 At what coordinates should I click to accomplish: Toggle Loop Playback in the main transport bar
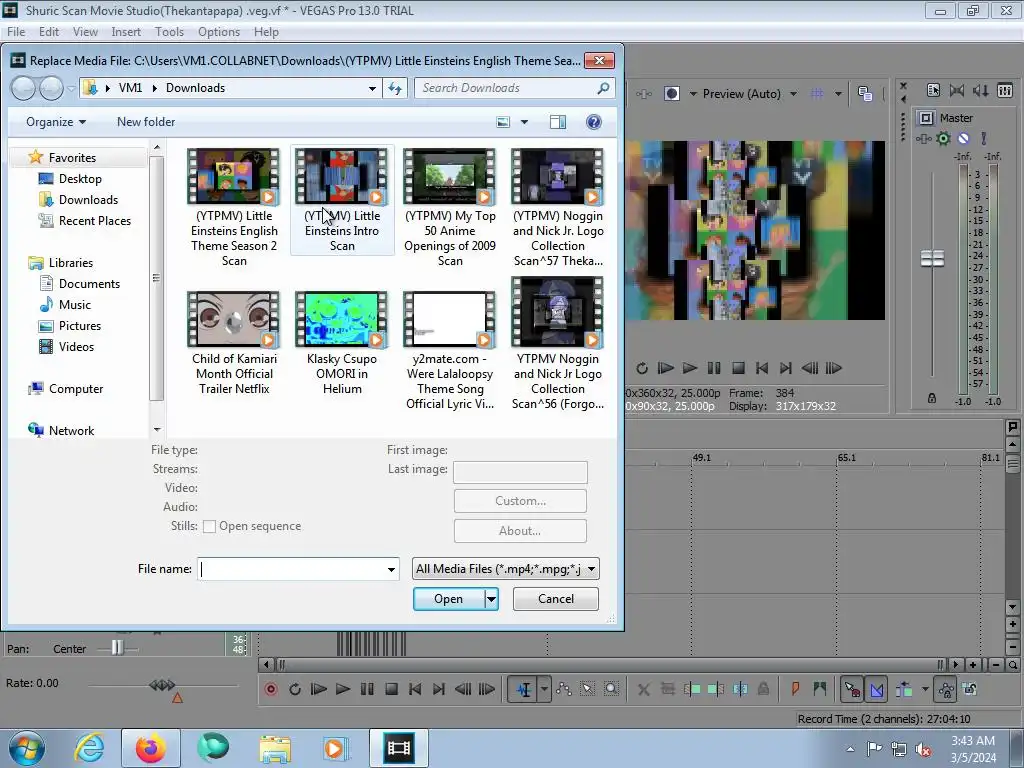click(295, 689)
